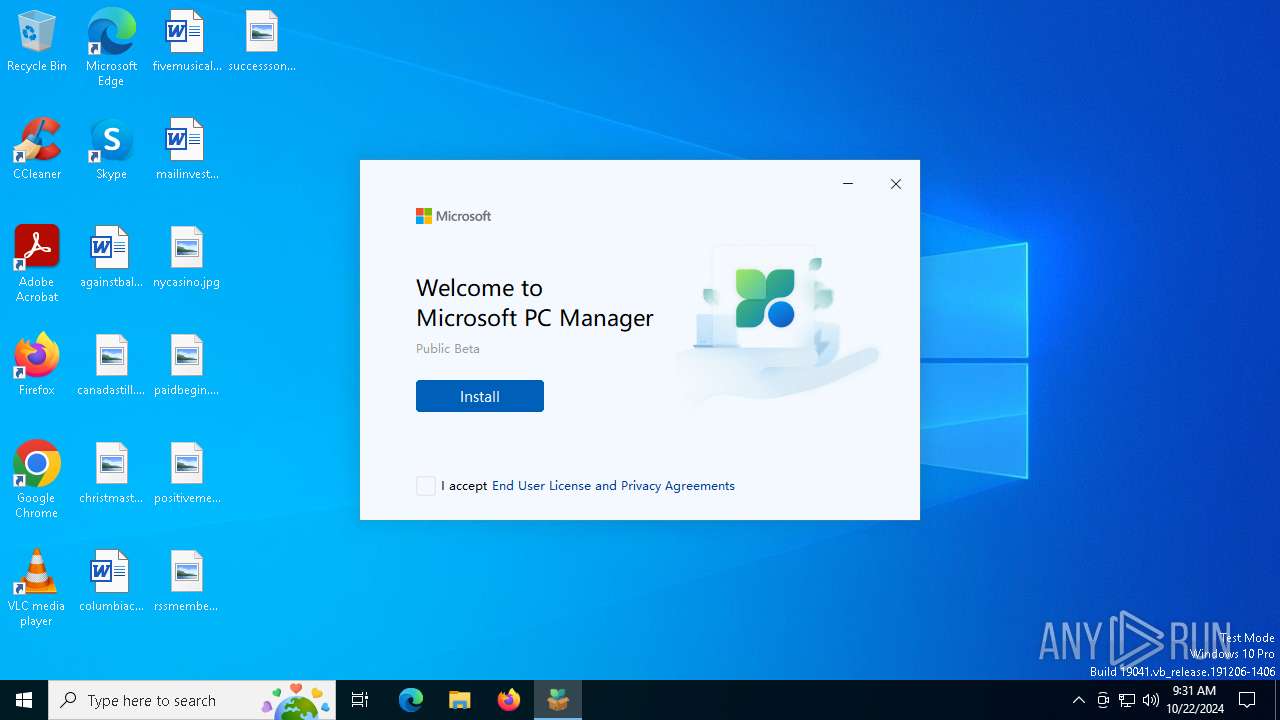This screenshot has width=1280, height=720.
Task: Select the Adobe Acrobat desktop shortcut
Action: click(37, 264)
